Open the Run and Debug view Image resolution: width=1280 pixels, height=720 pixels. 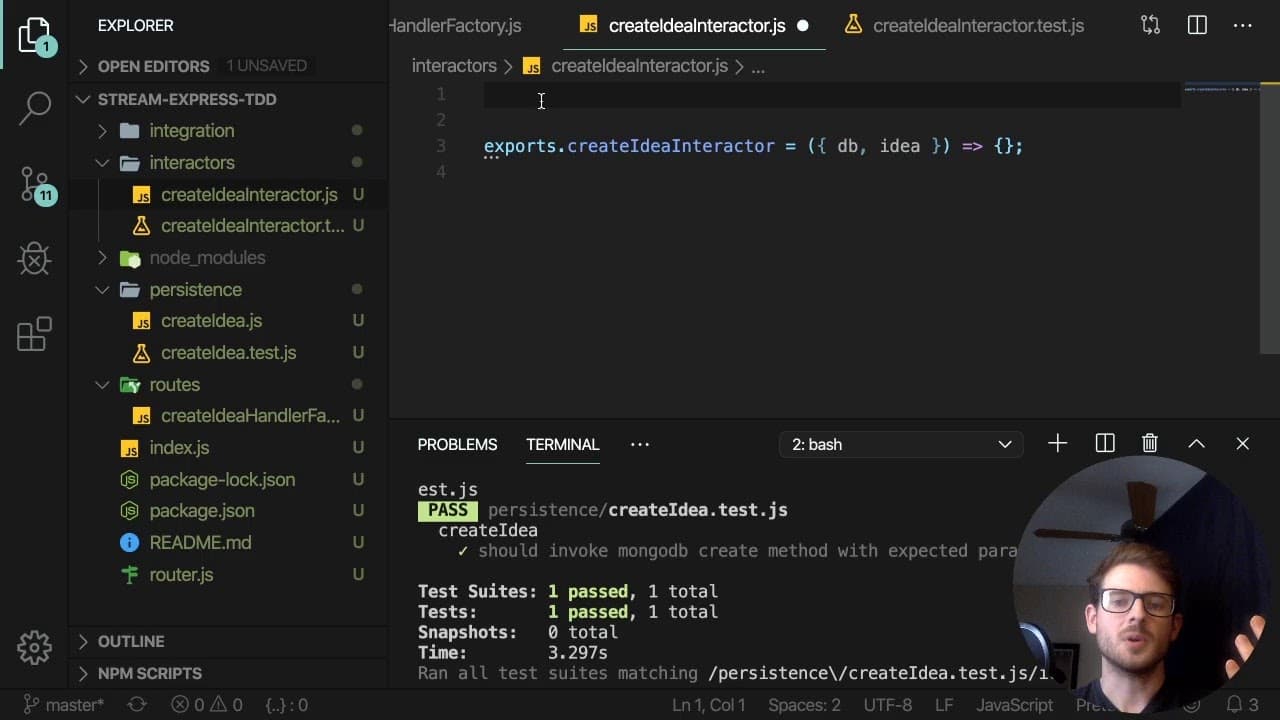click(x=35, y=259)
